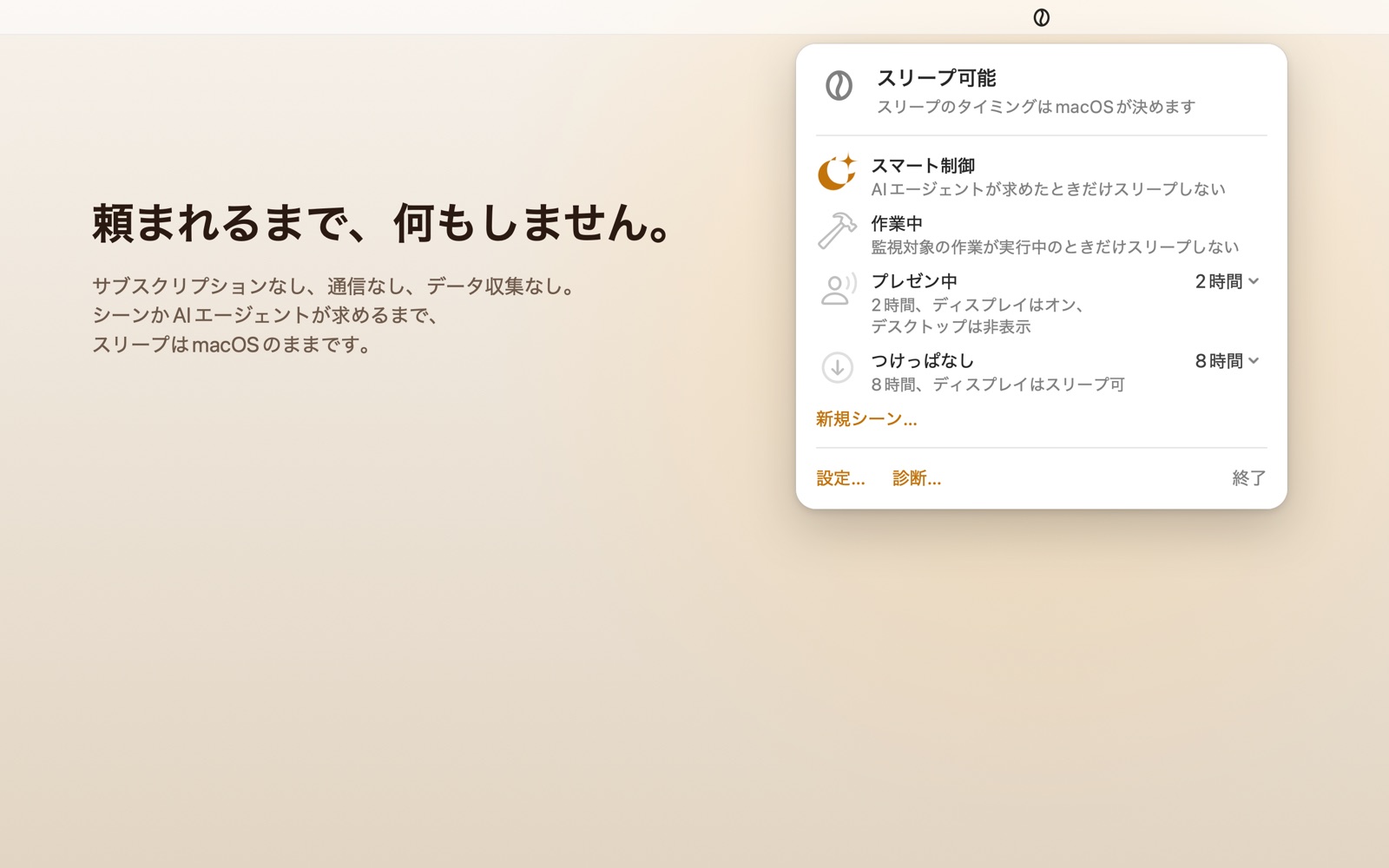This screenshot has height=868, width=1389.
Task: Click the moon sparkle スマート制御 icon
Action: tap(837, 172)
